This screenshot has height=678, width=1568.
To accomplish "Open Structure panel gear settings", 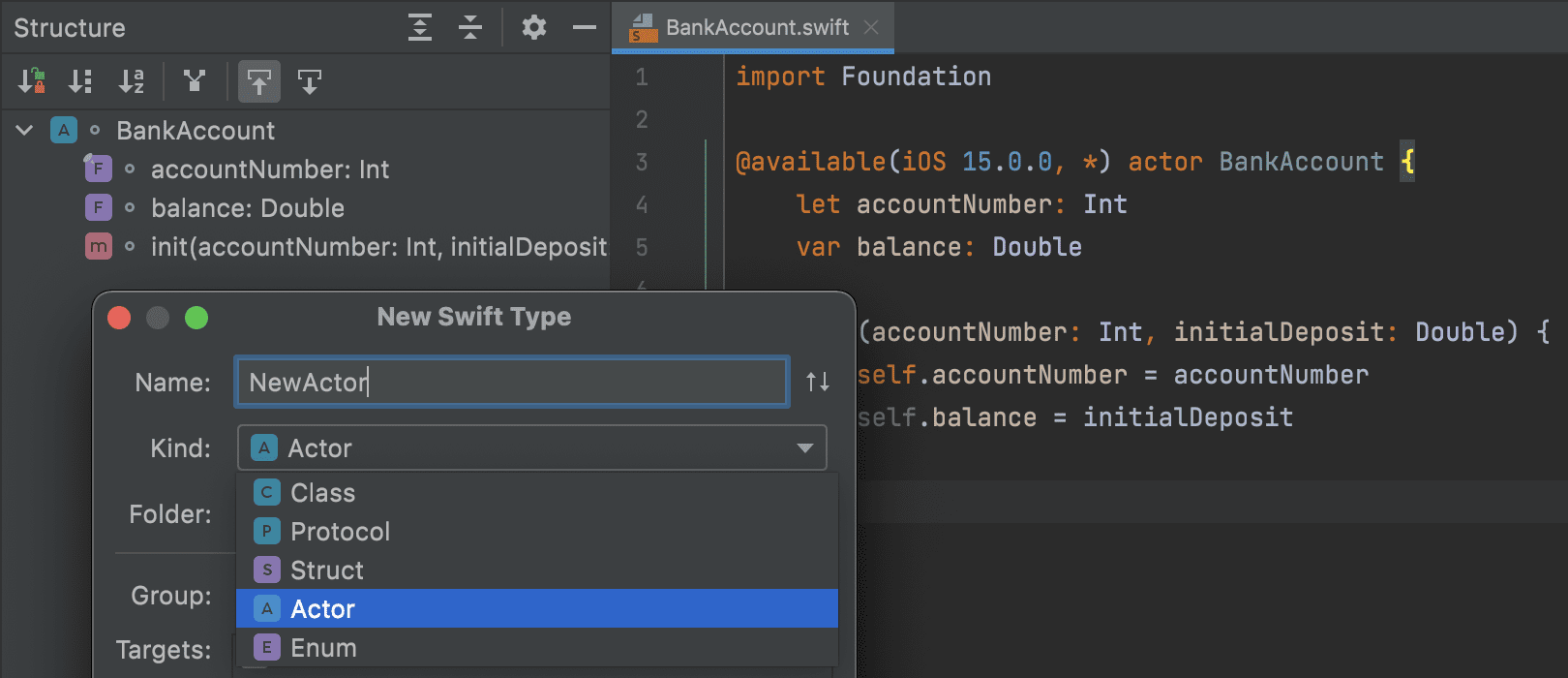I will coord(533,27).
